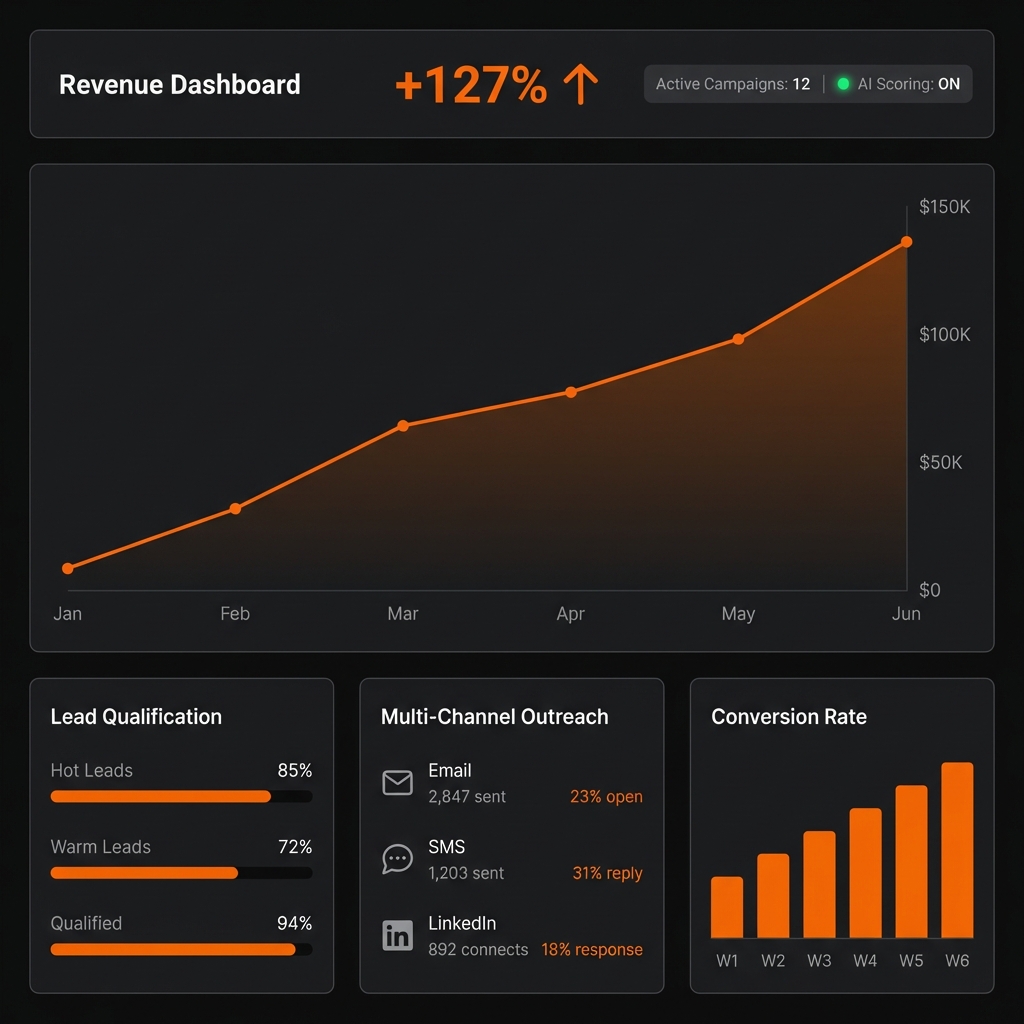Select the Jan data point on the line chart
This screenshot has height=1024, width=1024.
68,567
